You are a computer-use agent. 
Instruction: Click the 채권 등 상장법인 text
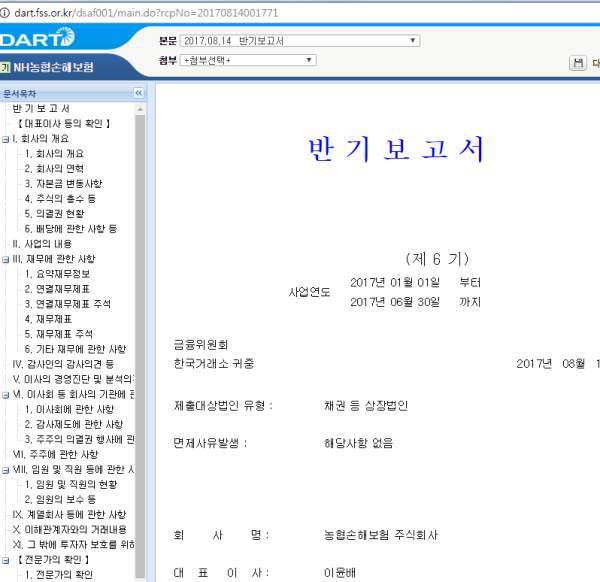[x=366, y=405]
